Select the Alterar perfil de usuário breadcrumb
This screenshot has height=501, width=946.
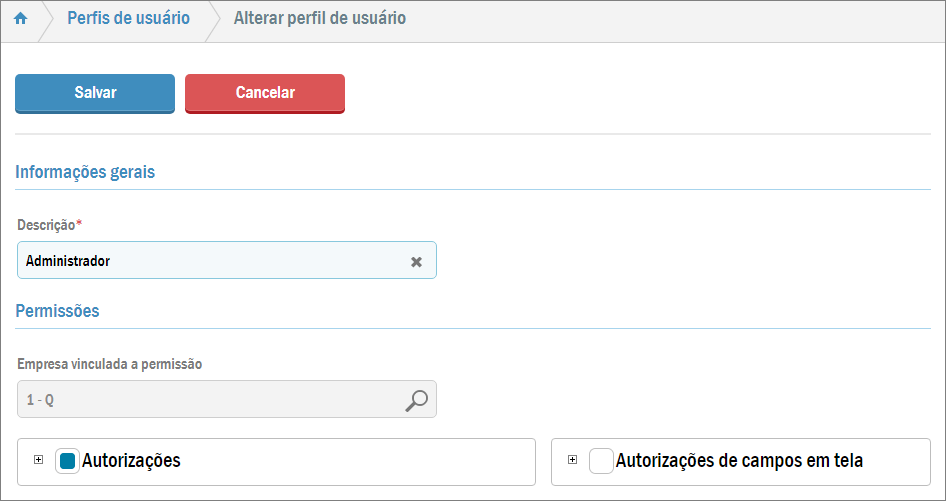tap(319, 19)
